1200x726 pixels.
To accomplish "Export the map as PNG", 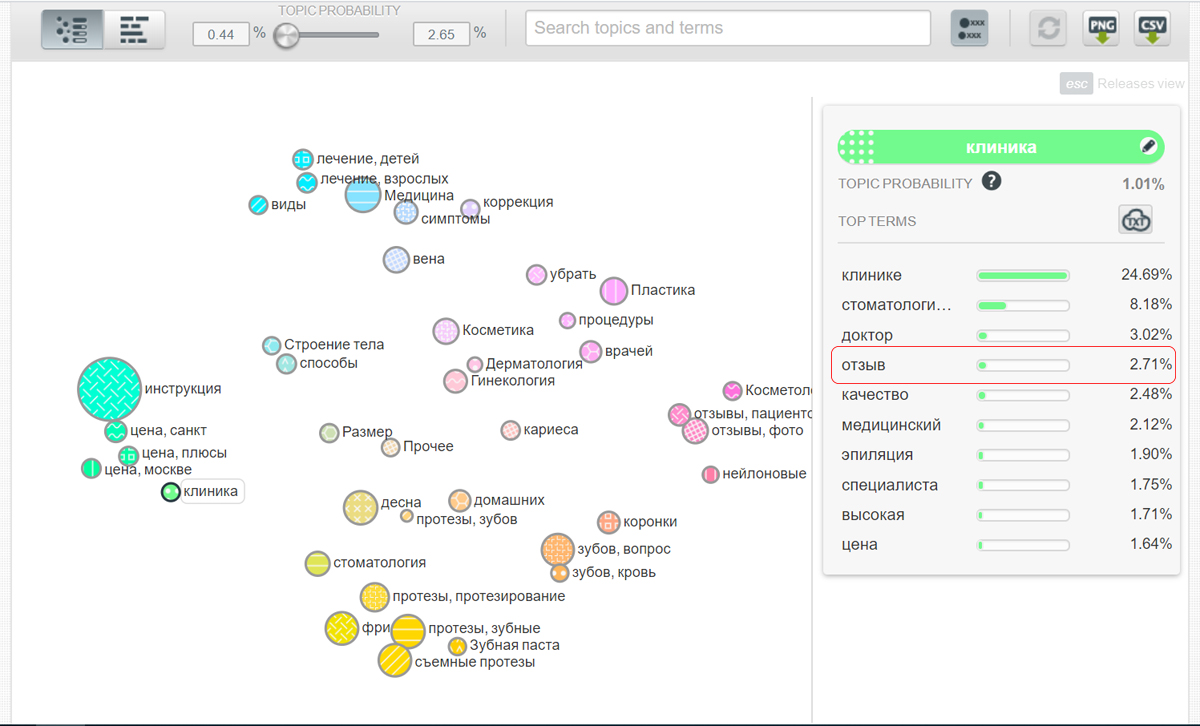I will click(1101, 29).
